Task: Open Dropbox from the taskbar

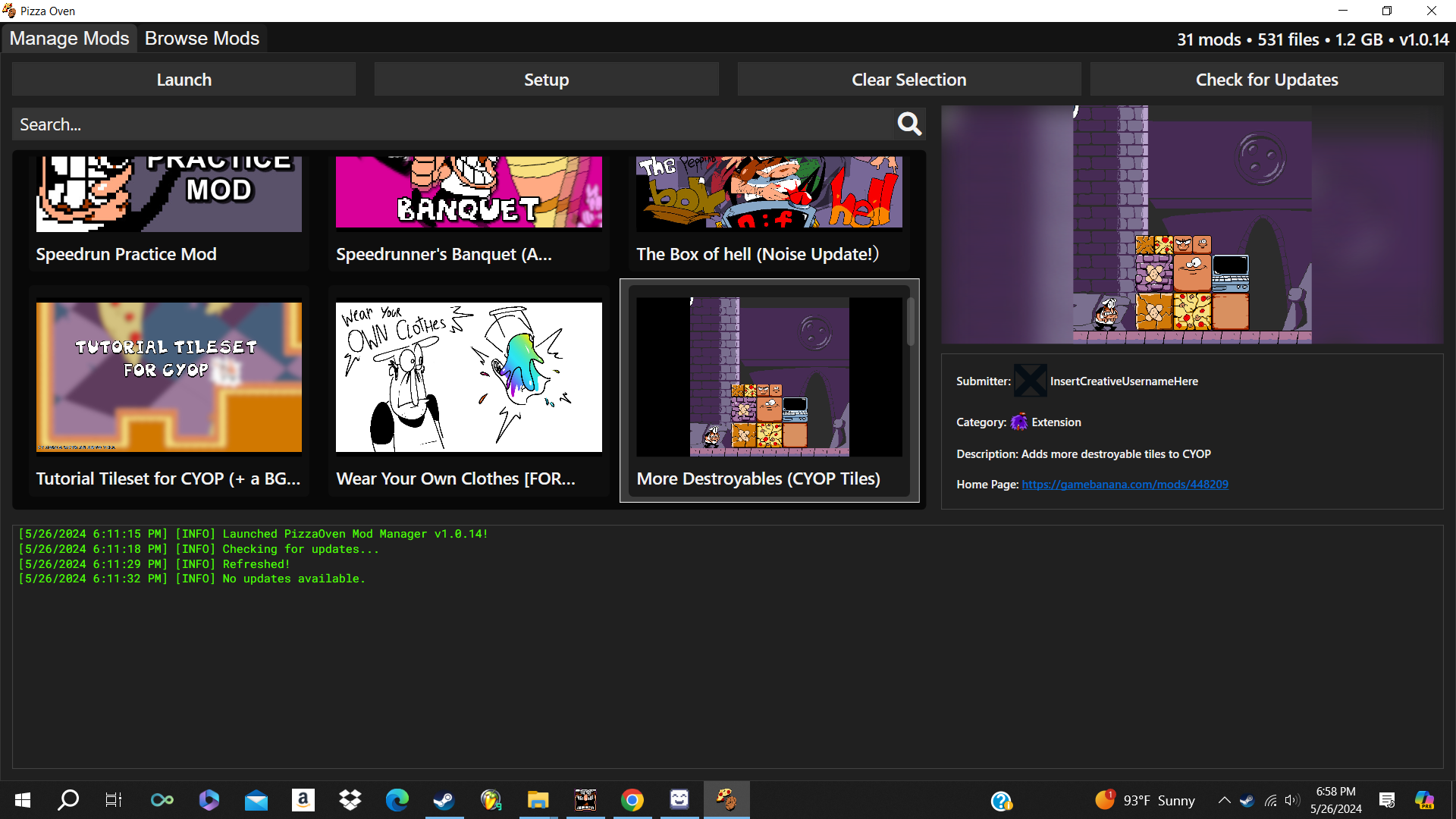Action: [x=350, y=800]
